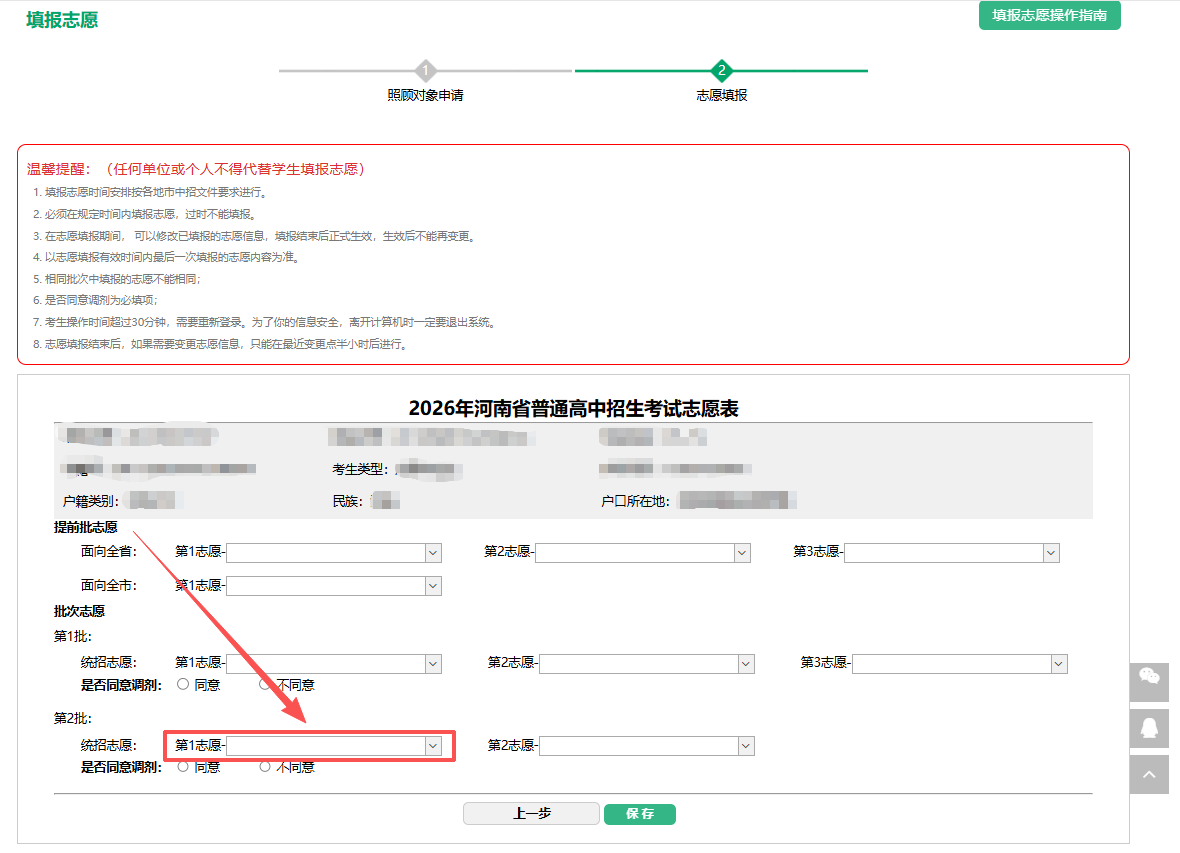The width and height of the screenshot is (1180, 853).
Task: Click the 照顾对象申请 step label
Action: click(425, 95)
